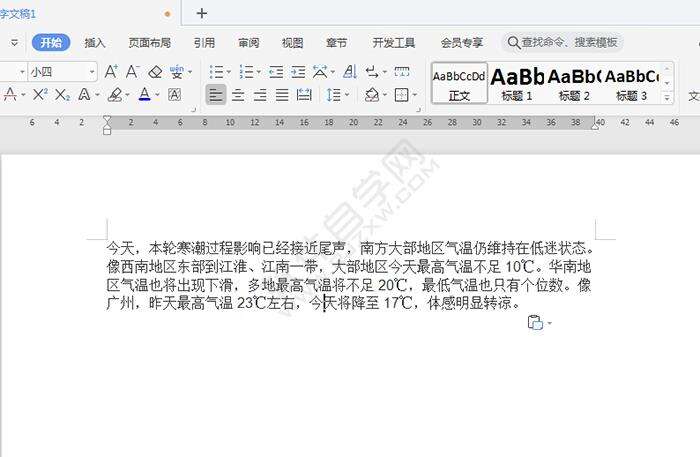Click the first-line indent marker on ruler
The width and height of the screenshot is (700, 457).
107,119
